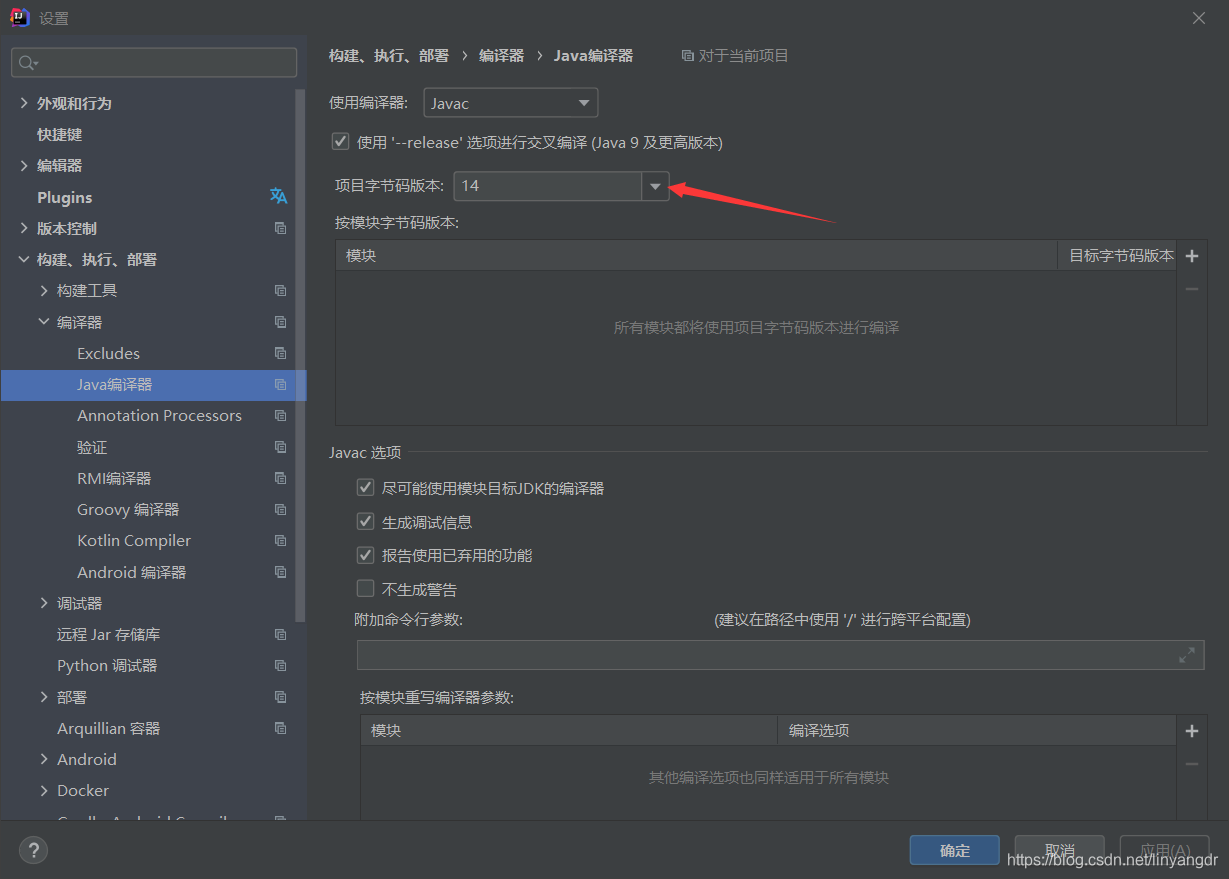Add per-module compiler option with plus icon

(1191, 731)
